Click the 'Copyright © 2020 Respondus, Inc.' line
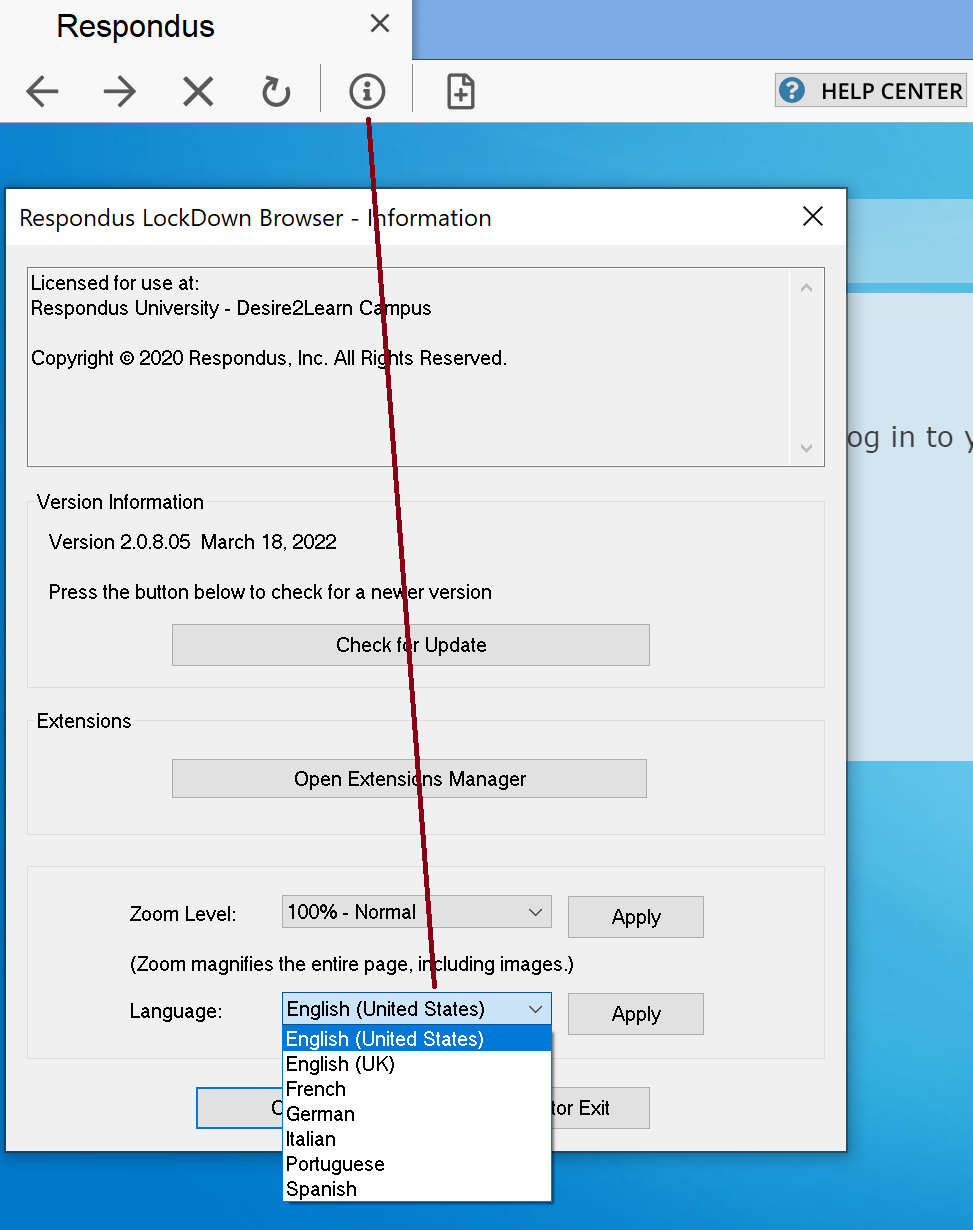 point(269,358)
